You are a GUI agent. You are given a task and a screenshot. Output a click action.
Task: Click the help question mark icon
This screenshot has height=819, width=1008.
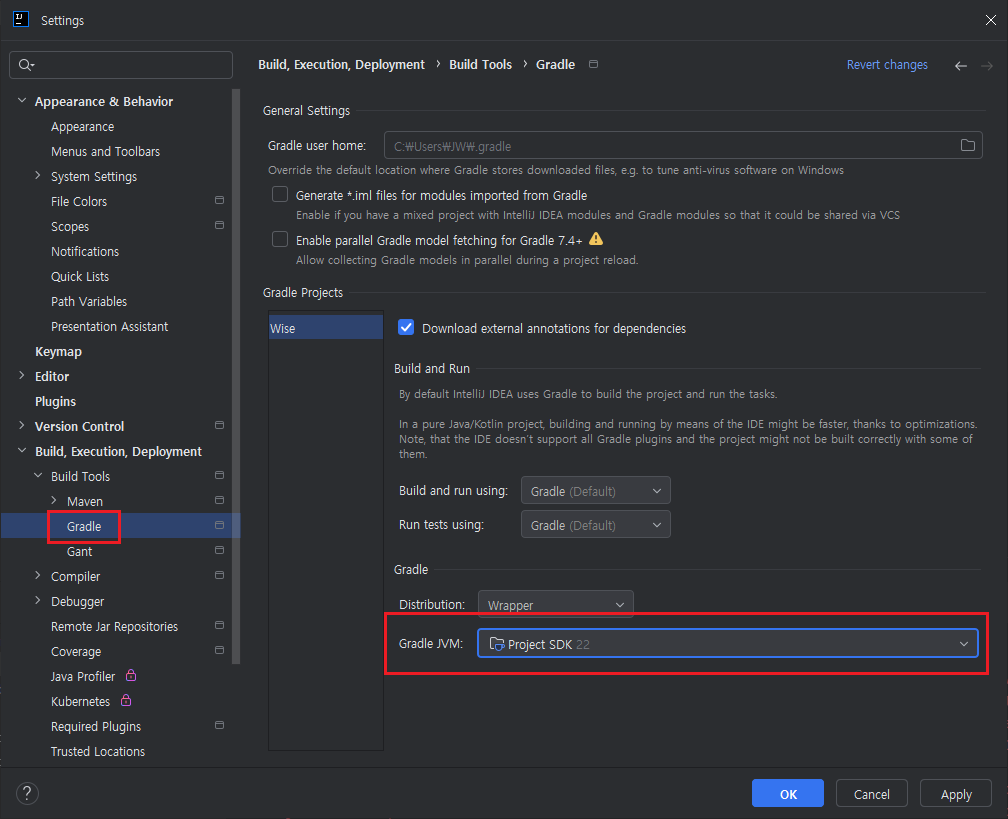(x=28, y=793)
